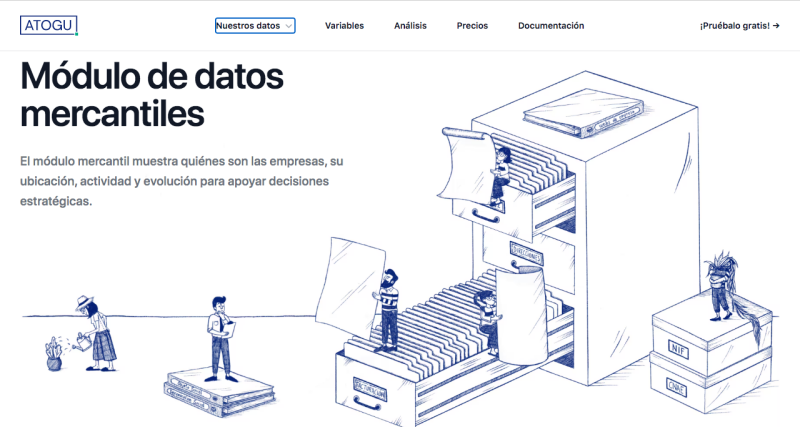Screen dimensions: 800x427
Task: Click the ¡Pruébalo gratis! link
Action: click(x=734, y=26)
